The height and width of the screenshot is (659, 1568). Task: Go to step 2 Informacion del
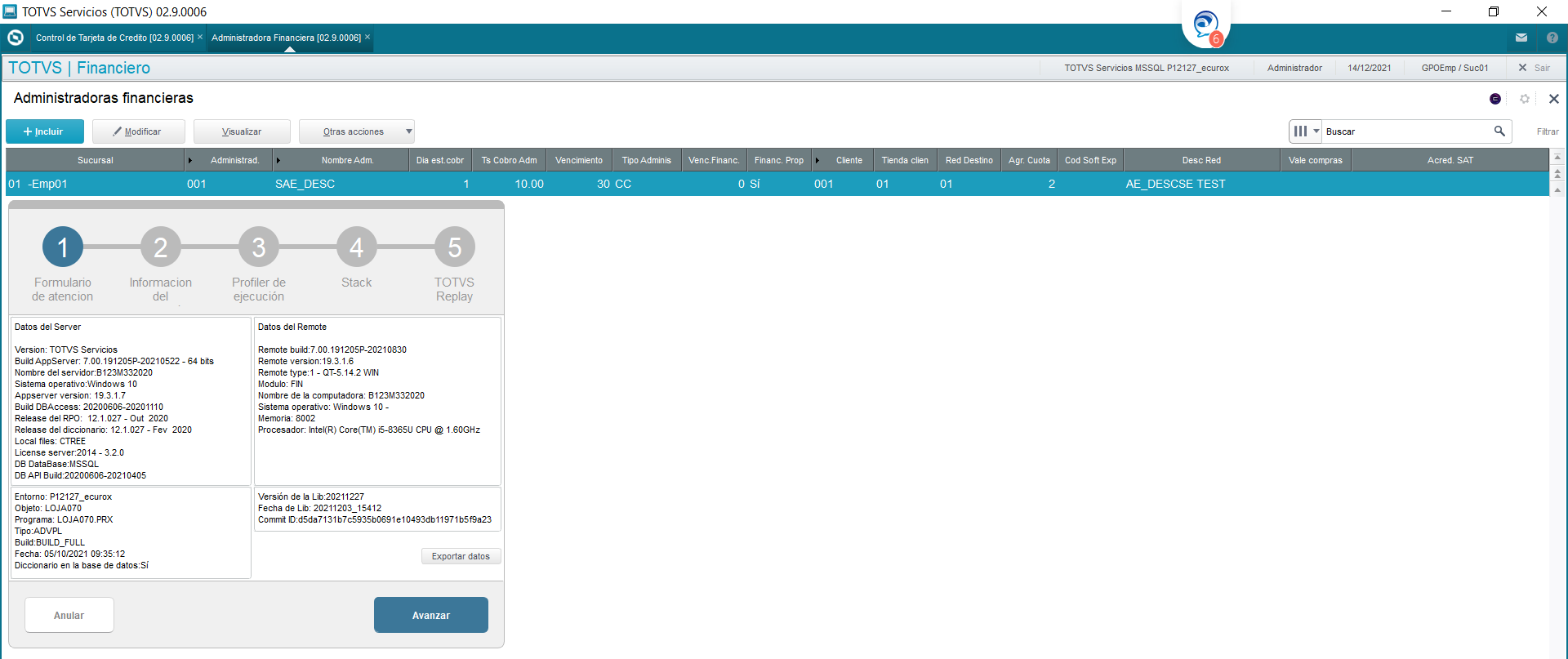161,247
